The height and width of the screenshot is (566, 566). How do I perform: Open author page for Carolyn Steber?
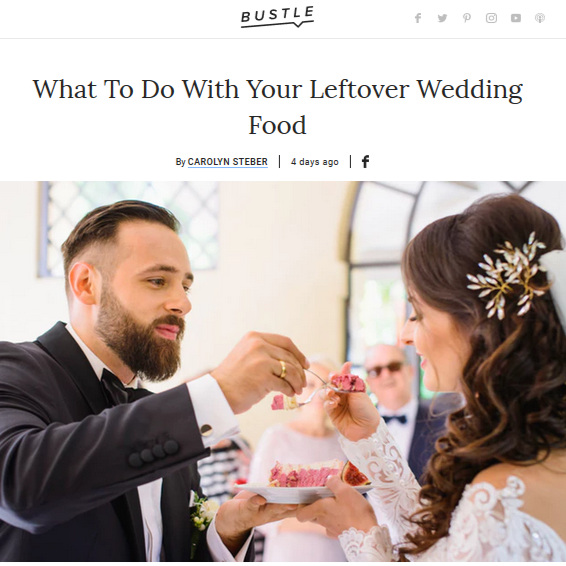(228, 162)
